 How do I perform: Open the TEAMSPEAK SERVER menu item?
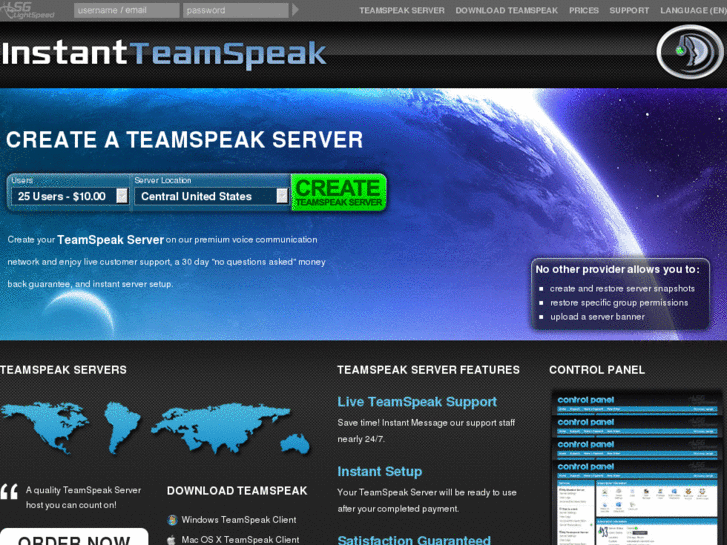tap(402, 10)
